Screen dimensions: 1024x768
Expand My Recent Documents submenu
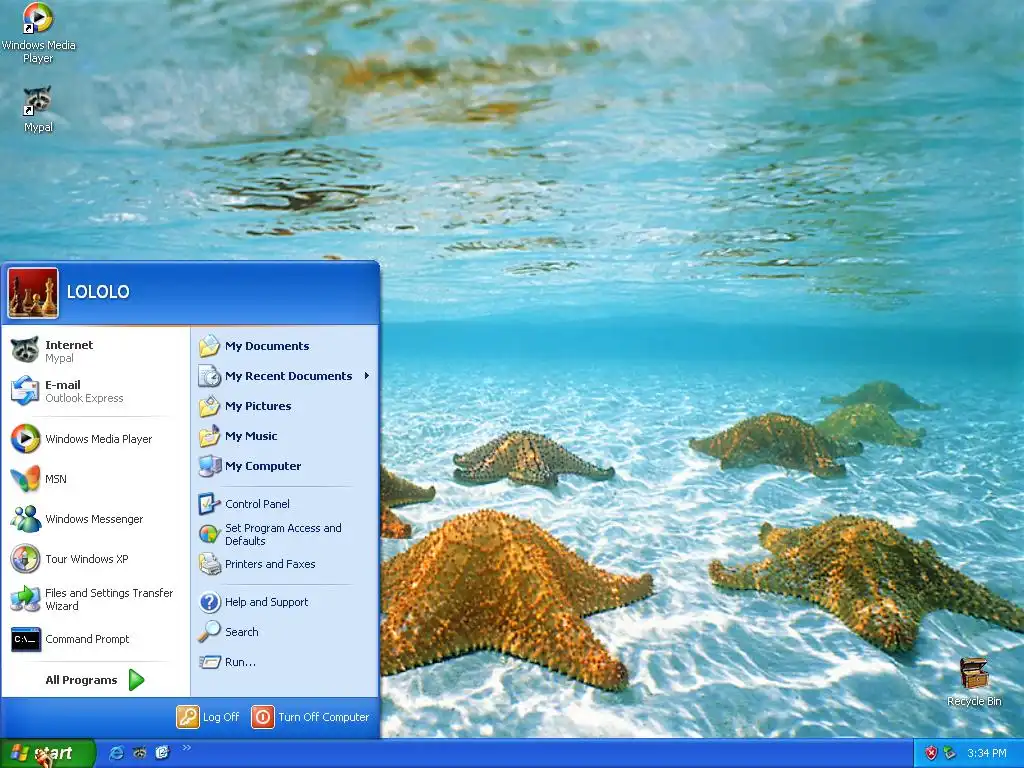(285, 376)
